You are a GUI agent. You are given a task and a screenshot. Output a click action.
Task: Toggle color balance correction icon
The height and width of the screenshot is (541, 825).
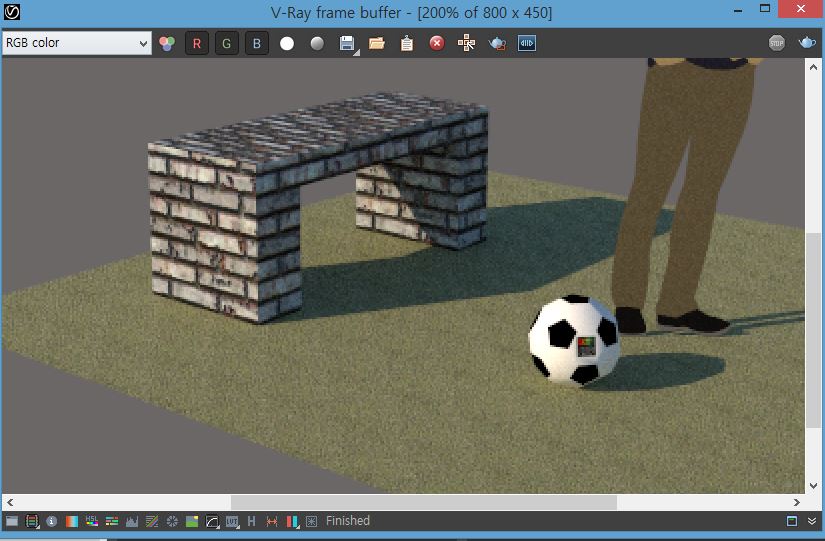point(112,522)
